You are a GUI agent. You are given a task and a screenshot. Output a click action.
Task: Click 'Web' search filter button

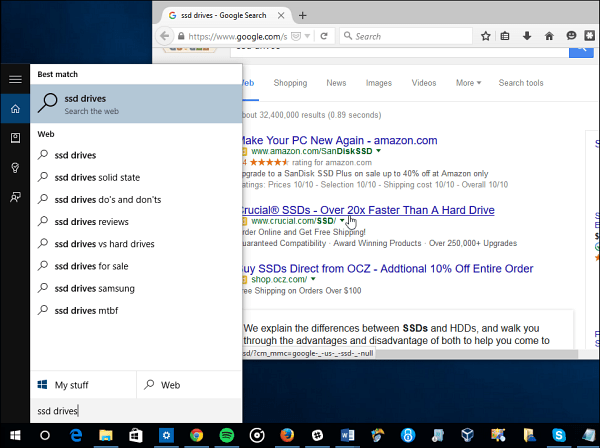coord(189,384)
